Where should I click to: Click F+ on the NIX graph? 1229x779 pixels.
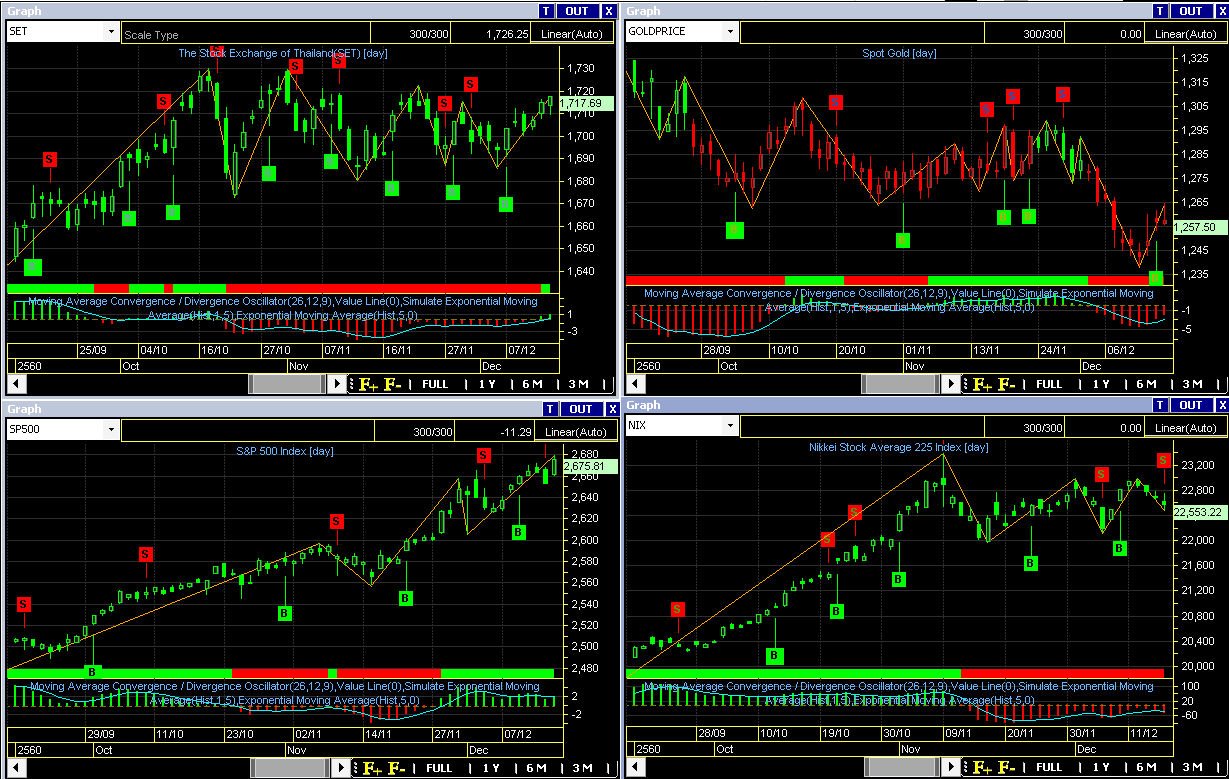pyautogui.click(x=983, y=768)
